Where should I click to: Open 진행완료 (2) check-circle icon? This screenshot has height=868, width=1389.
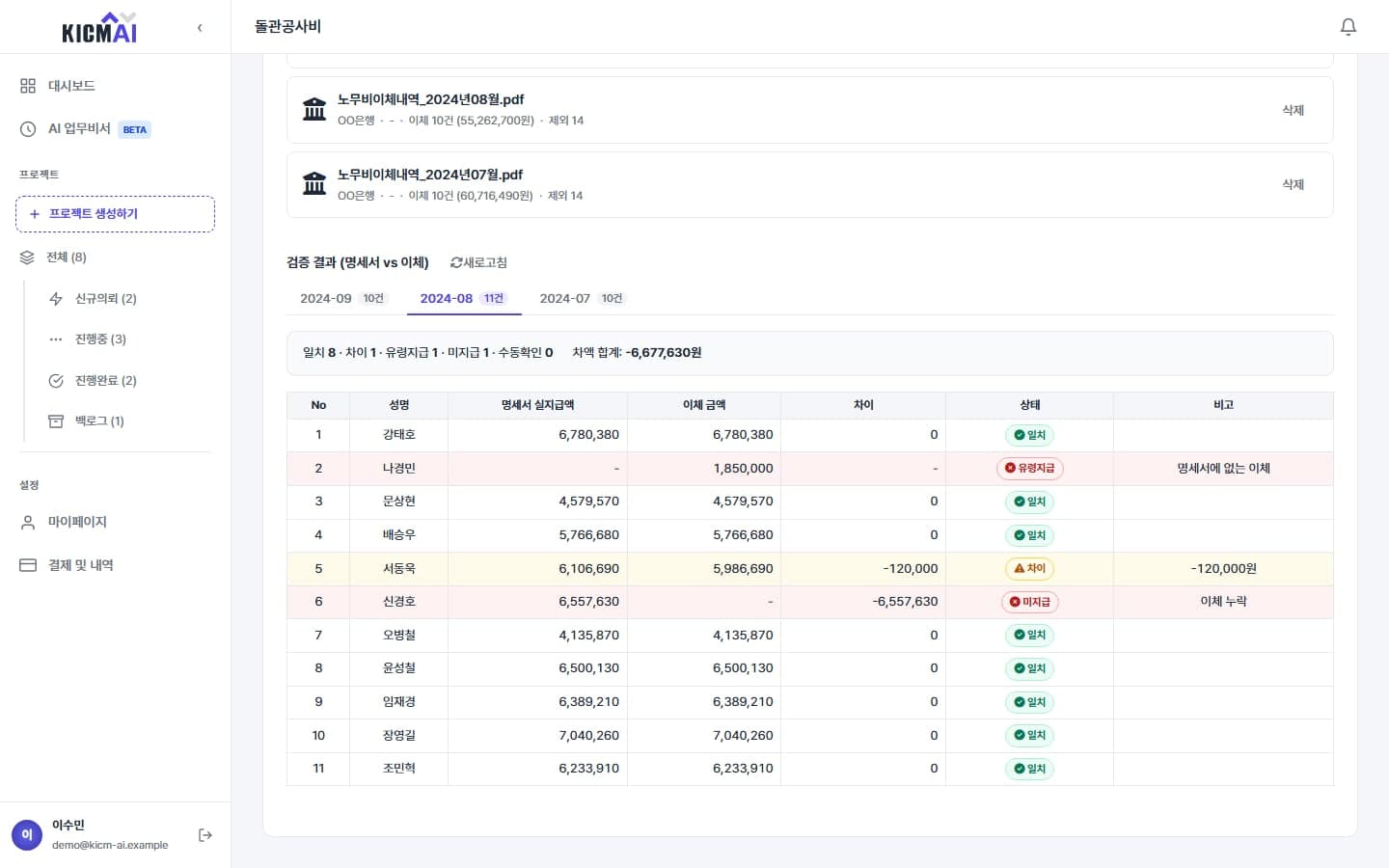56,381
